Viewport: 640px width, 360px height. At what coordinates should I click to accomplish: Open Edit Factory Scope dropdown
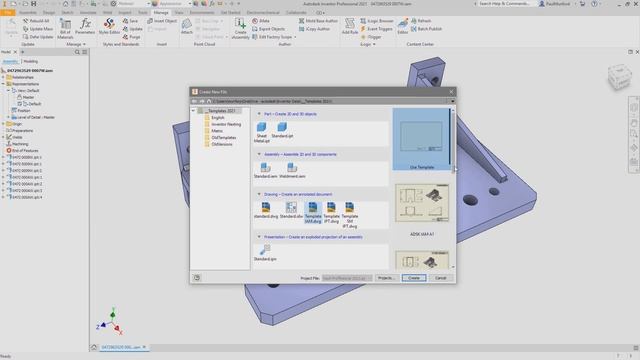(295, 37)
